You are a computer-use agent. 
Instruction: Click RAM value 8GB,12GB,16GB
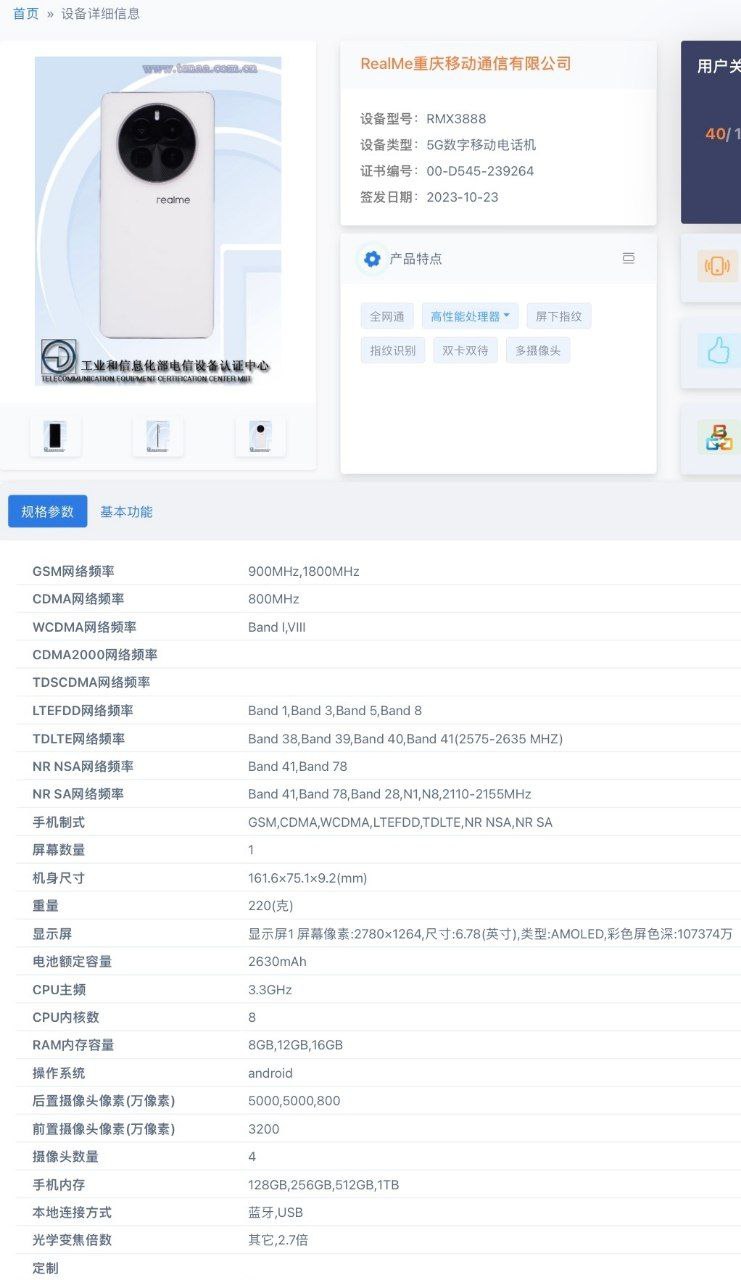point(295,1045)
